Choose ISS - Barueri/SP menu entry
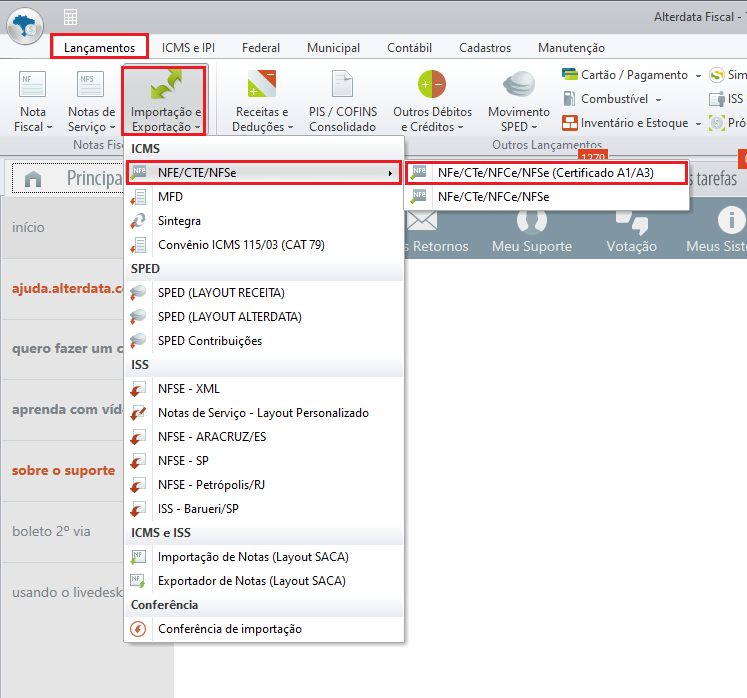The image size is (747, 698). [264, 509]
